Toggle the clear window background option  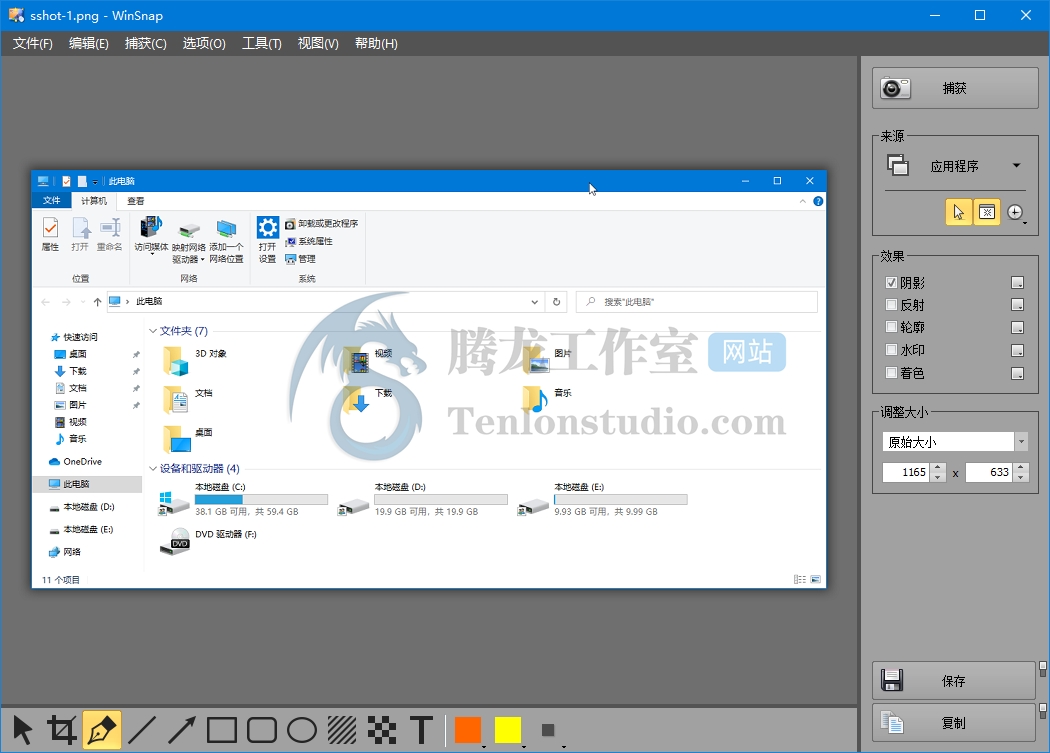[986, 212]
